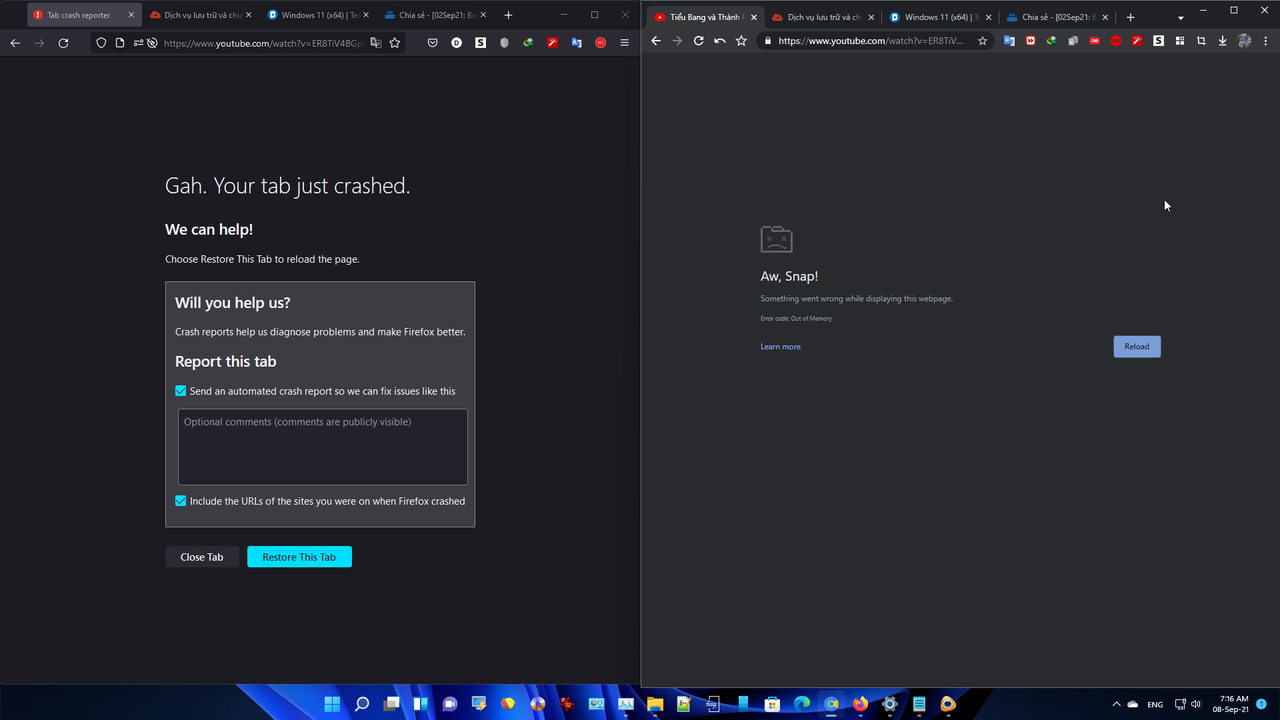Open Chrome three-dot menu
This screenshot has width=1280, height=720.
1265,41
